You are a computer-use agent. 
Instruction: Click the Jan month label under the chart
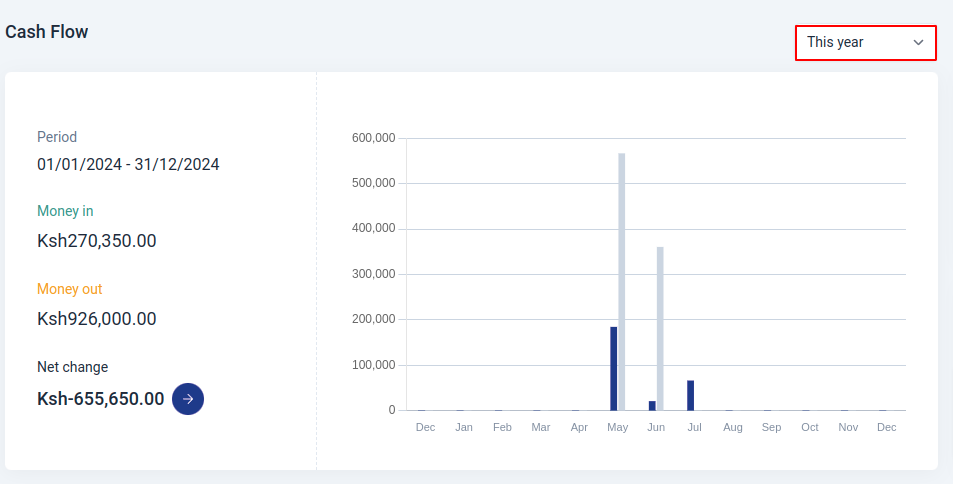(464, 427)
